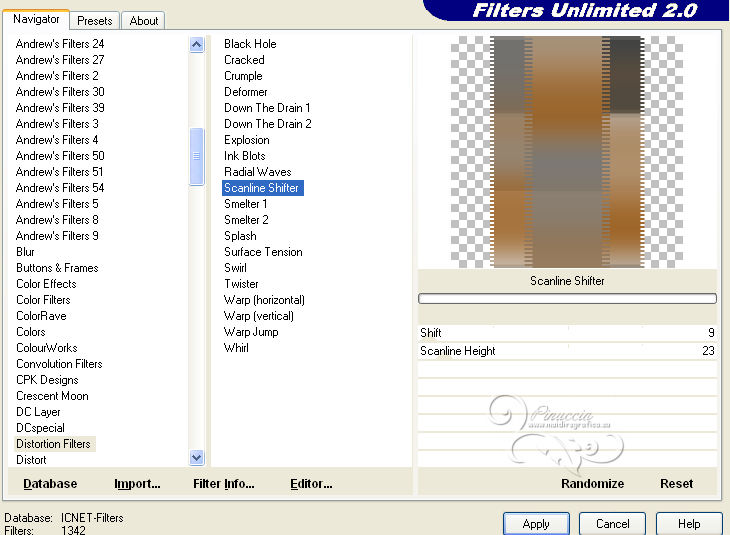Click the progress bar under Scanline Shifter
This screenshot has width=730, height=535.
point(567,298)
